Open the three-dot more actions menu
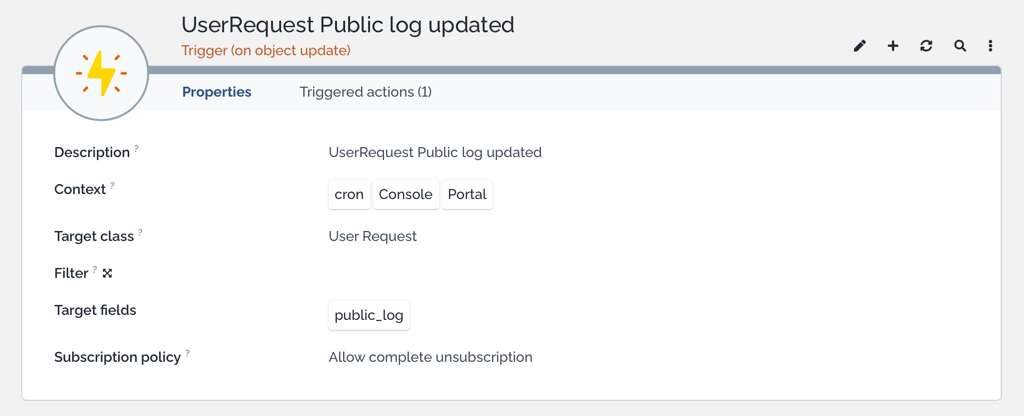This screenshot has height=416, width=1024. coord(991,46)
